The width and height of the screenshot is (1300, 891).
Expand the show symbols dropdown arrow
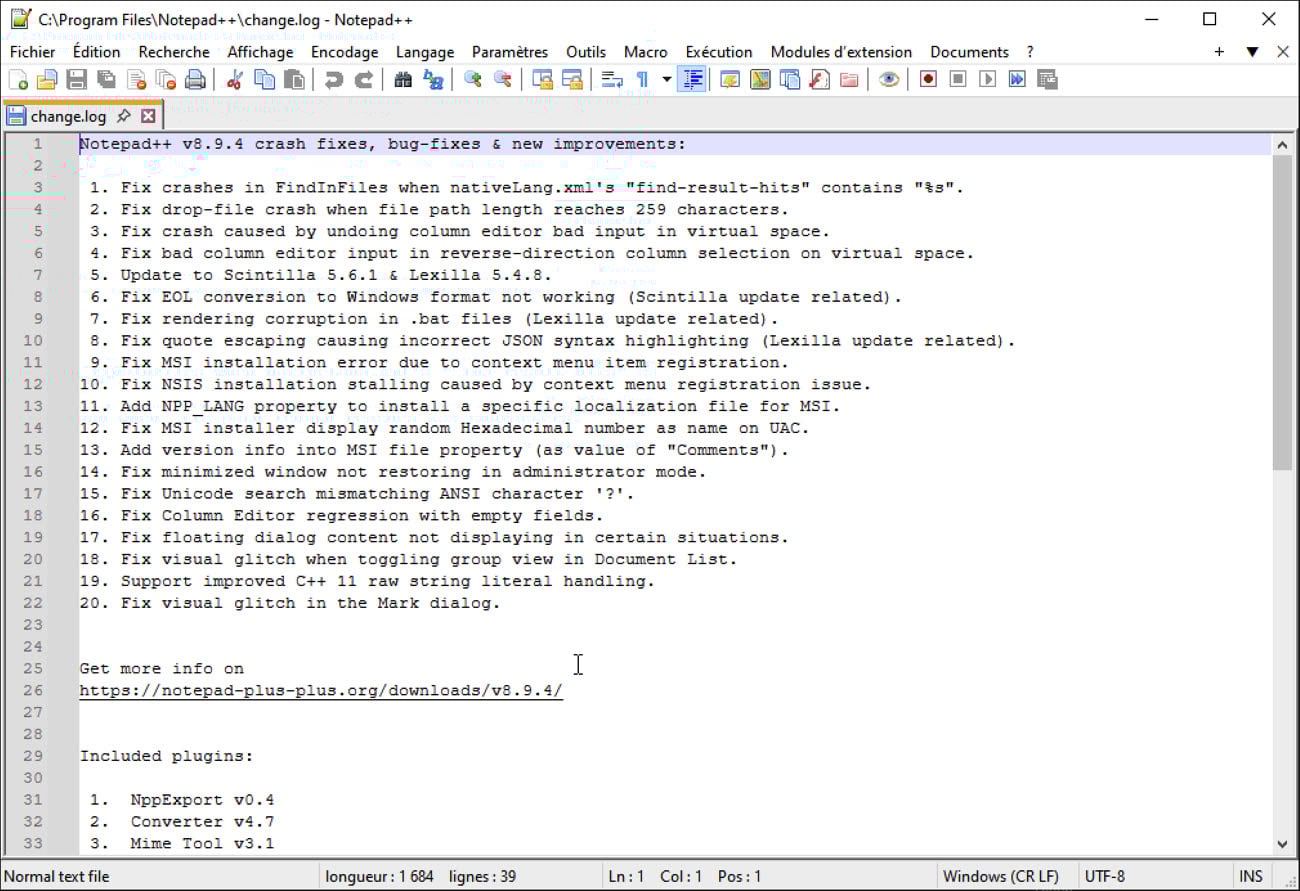click(x=667, y=80)
